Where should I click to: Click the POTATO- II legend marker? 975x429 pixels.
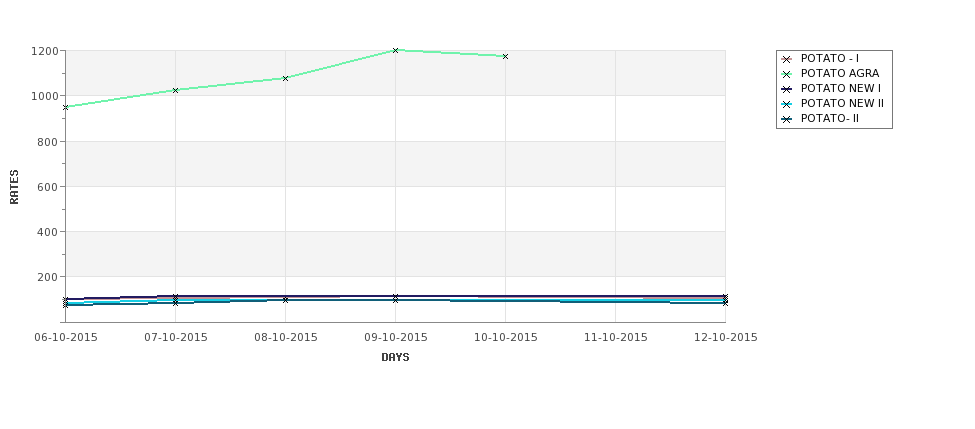click(787, 119)
